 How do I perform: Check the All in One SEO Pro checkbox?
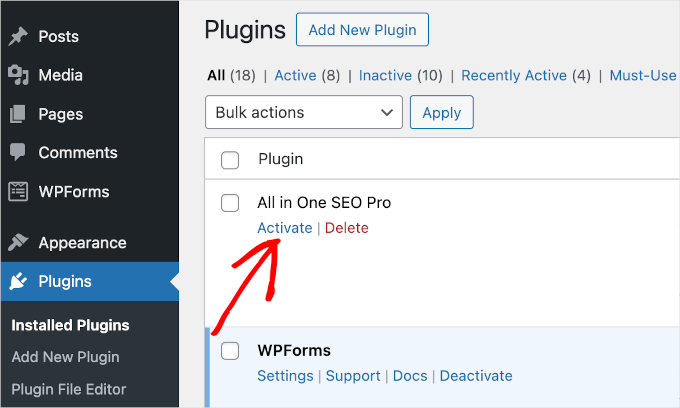[230, 203]
